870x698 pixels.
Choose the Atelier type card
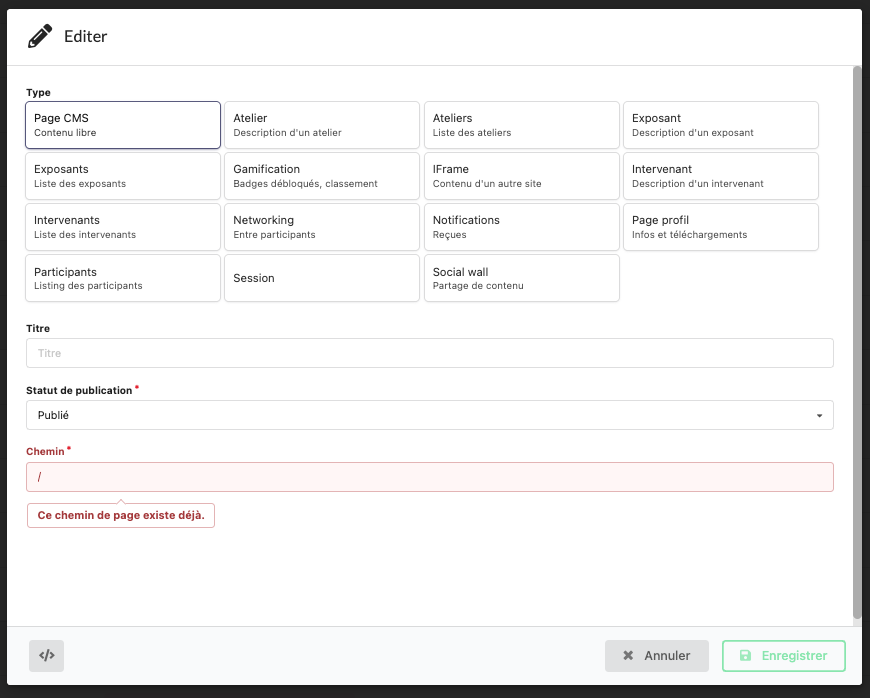pos(321,125)
